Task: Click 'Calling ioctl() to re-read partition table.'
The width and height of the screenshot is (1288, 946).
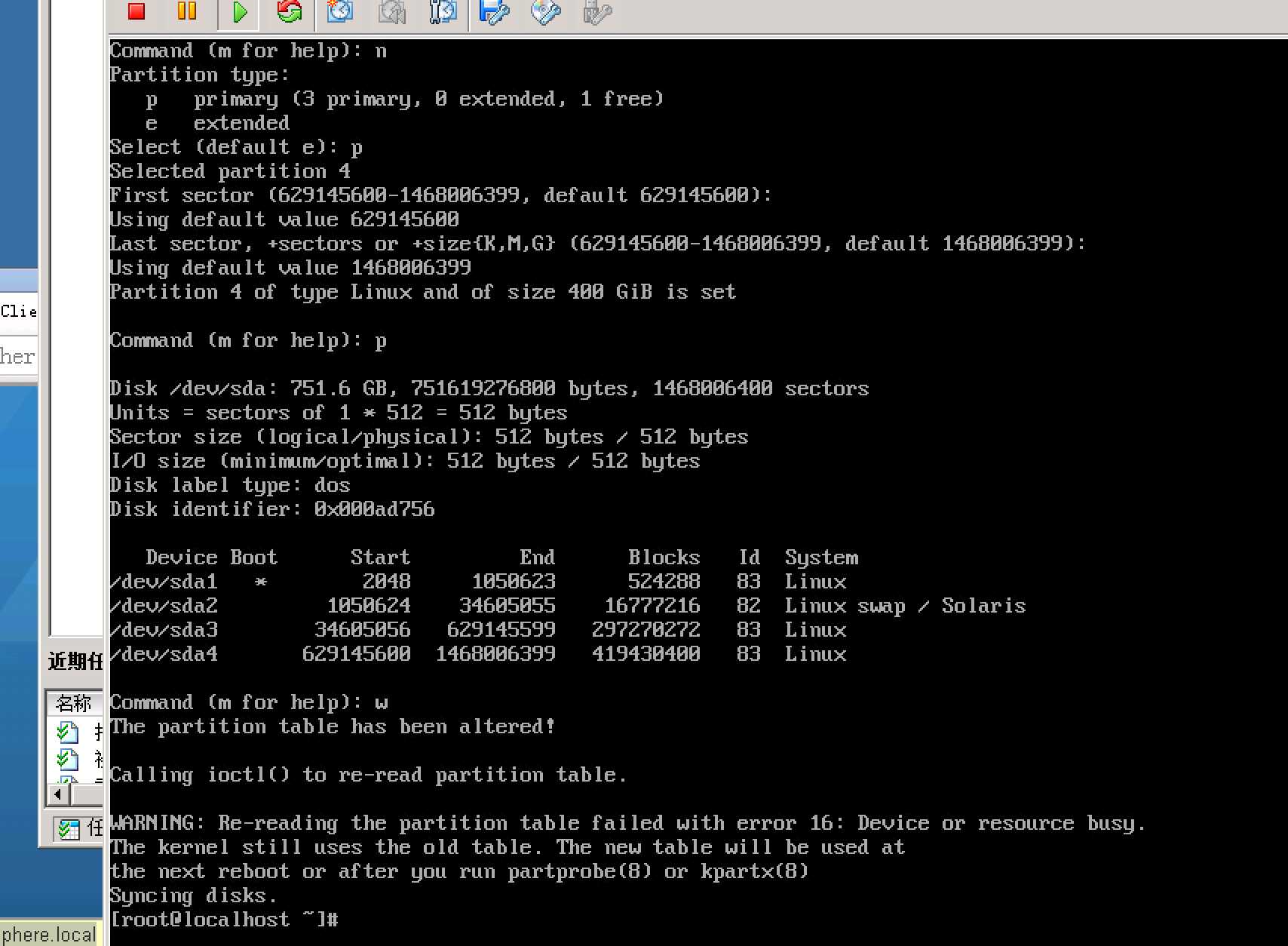Action: tap(368, 775)
